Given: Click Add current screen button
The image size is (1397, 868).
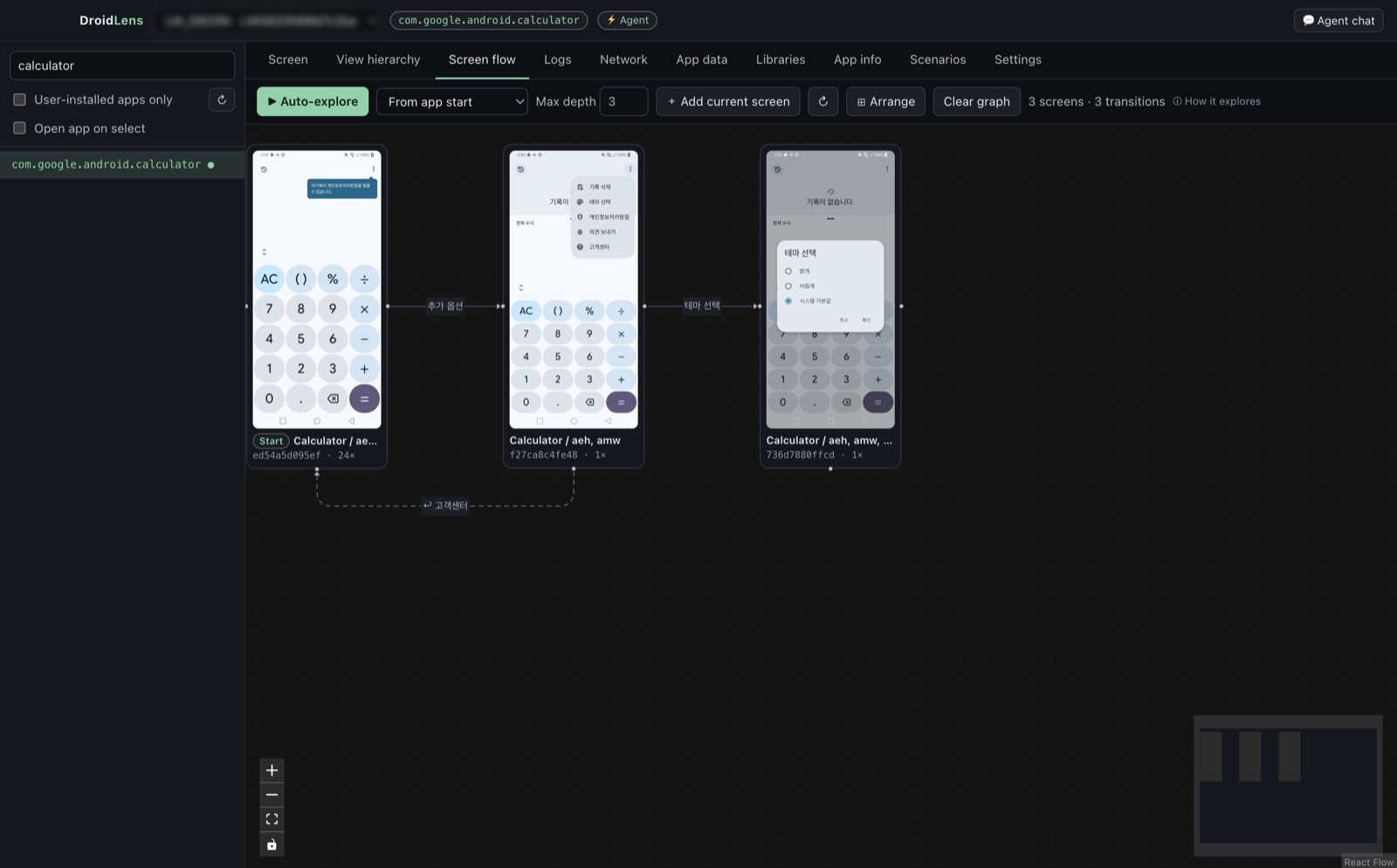Looking at the screenshot, I should point(728,101).
